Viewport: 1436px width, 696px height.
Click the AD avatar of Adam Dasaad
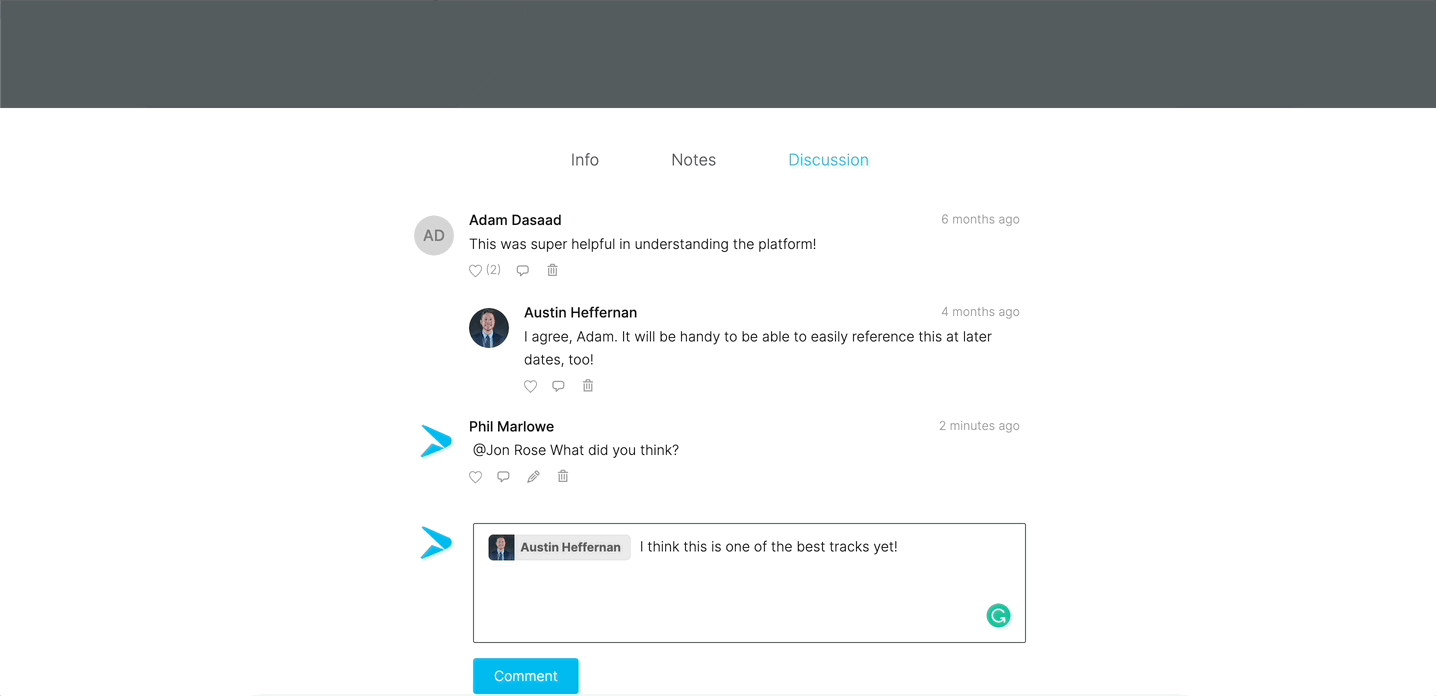click(434, 235)
